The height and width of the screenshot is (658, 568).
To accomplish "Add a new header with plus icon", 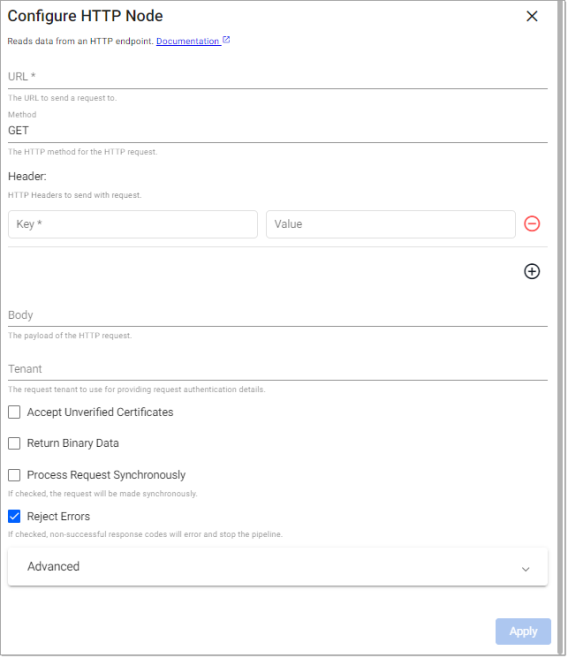I will tap(532, 272).
